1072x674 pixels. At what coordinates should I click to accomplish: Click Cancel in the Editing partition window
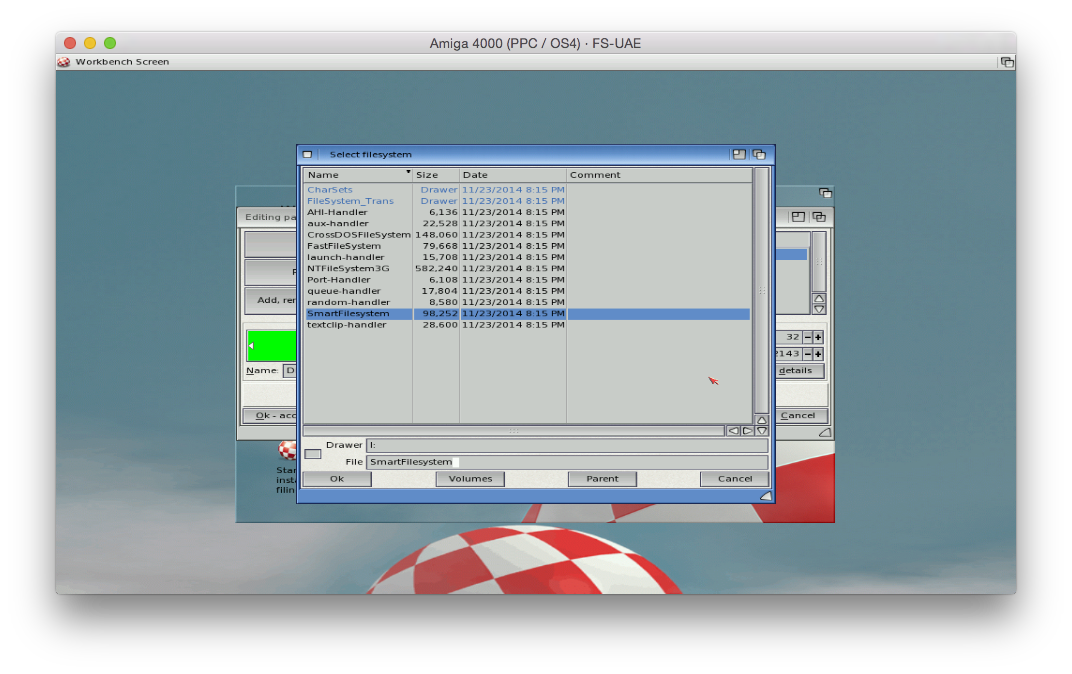tap(799, 416)
